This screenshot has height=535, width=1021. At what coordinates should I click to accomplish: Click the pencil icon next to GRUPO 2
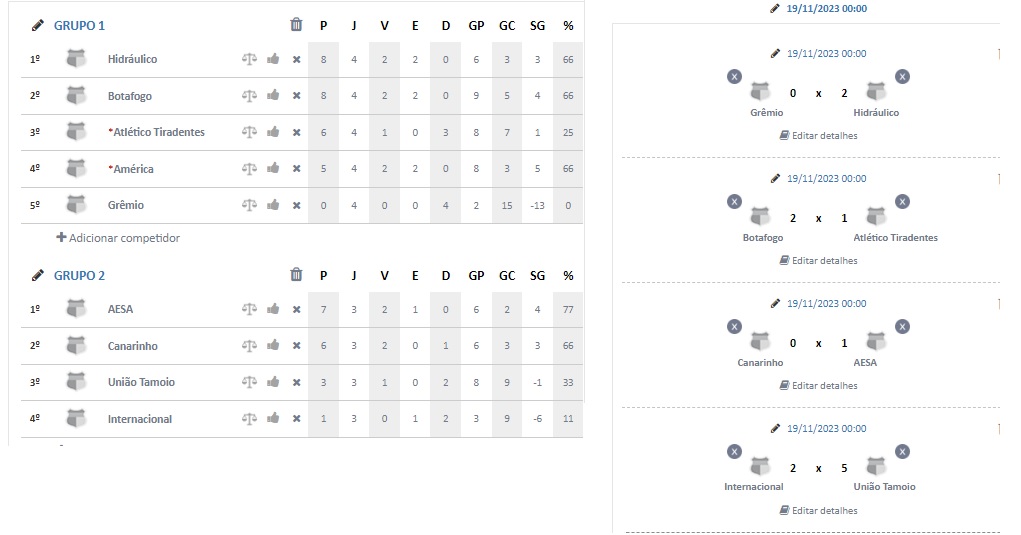coord(38,275)
